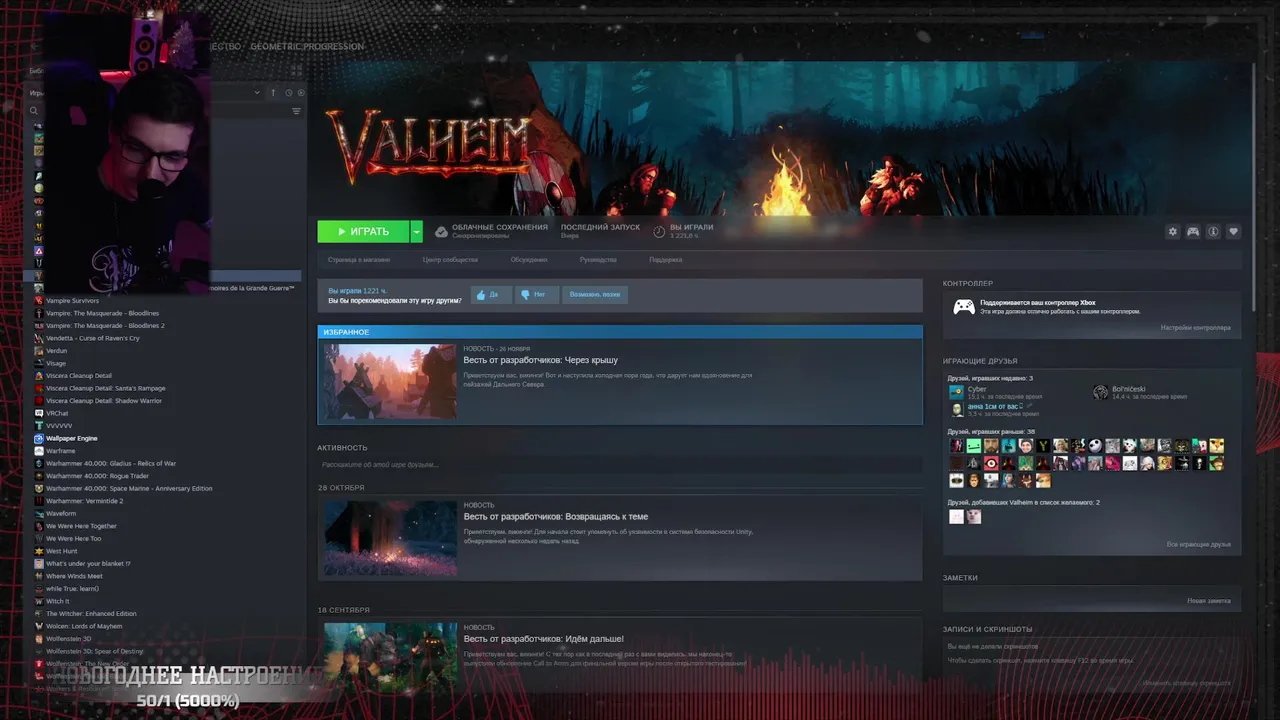The height and width of the screenshot is (720, 1280).
Task: Open Настройки контроллера link
Action: pos(1195,328)
